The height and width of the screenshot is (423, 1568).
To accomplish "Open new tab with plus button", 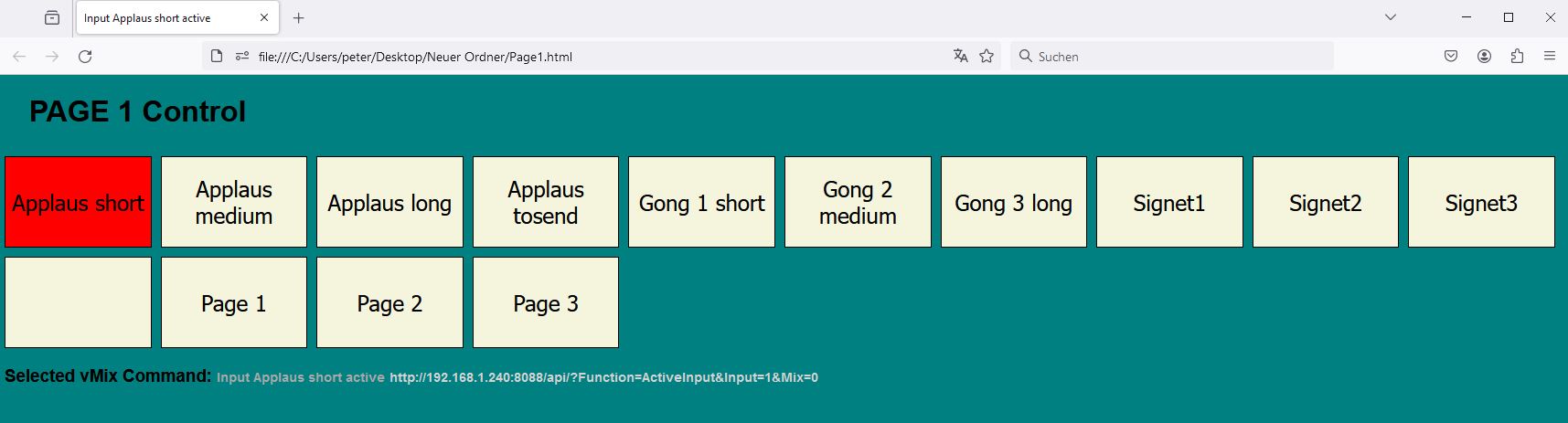I will point(298,18).
